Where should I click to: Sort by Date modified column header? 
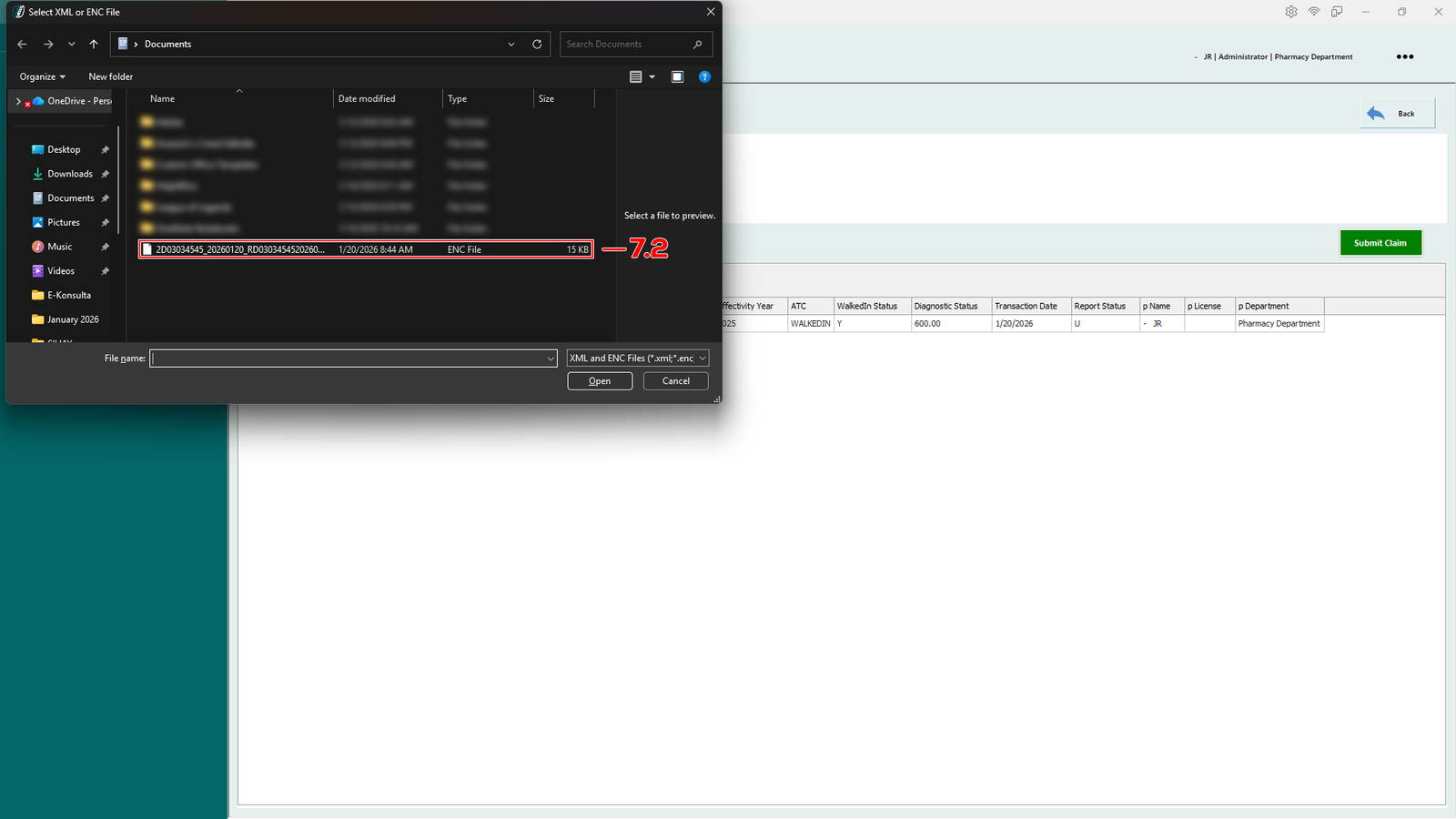click(x=367, y=99)
